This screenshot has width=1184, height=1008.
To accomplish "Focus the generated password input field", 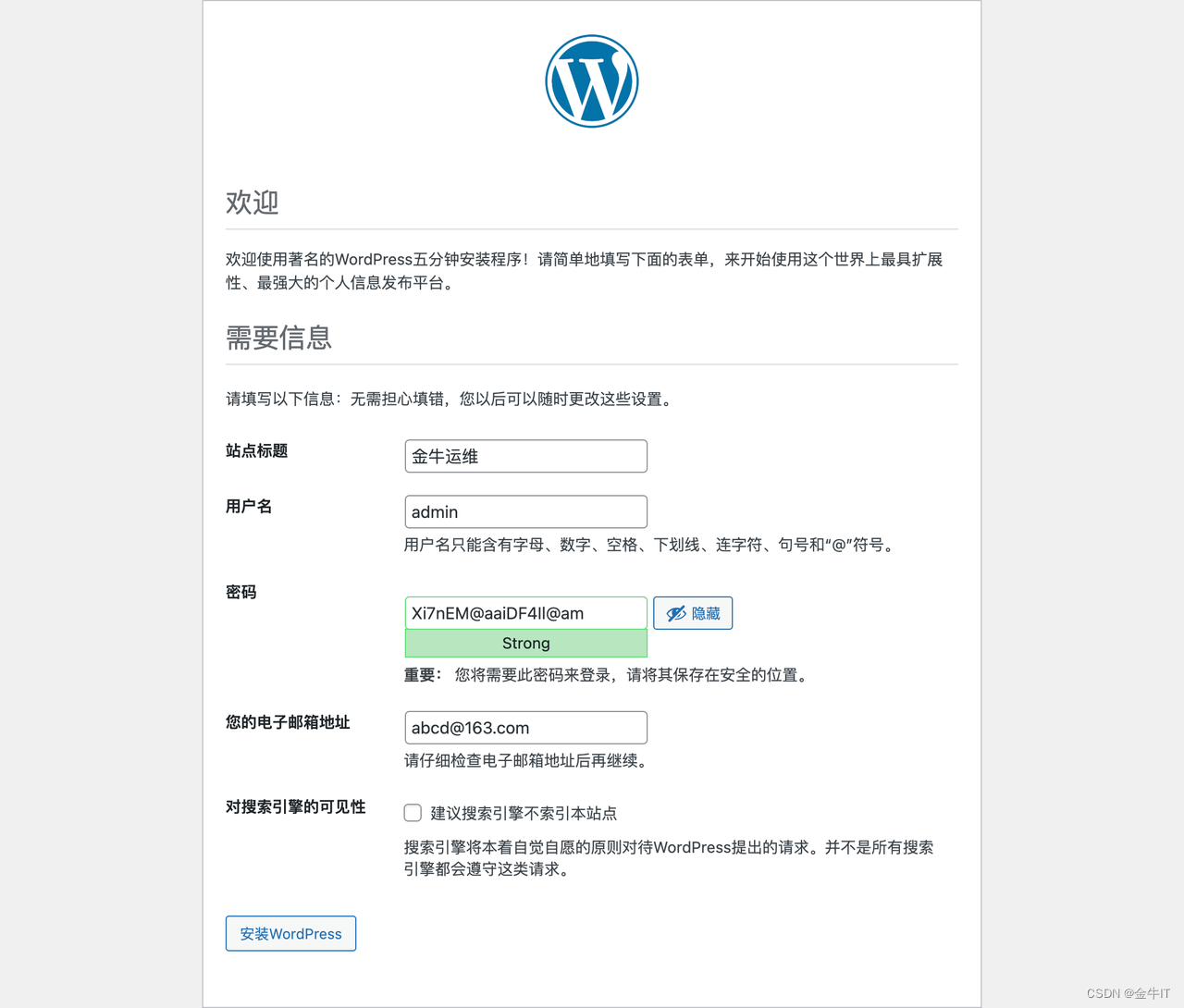I will (x=525, y=612).
